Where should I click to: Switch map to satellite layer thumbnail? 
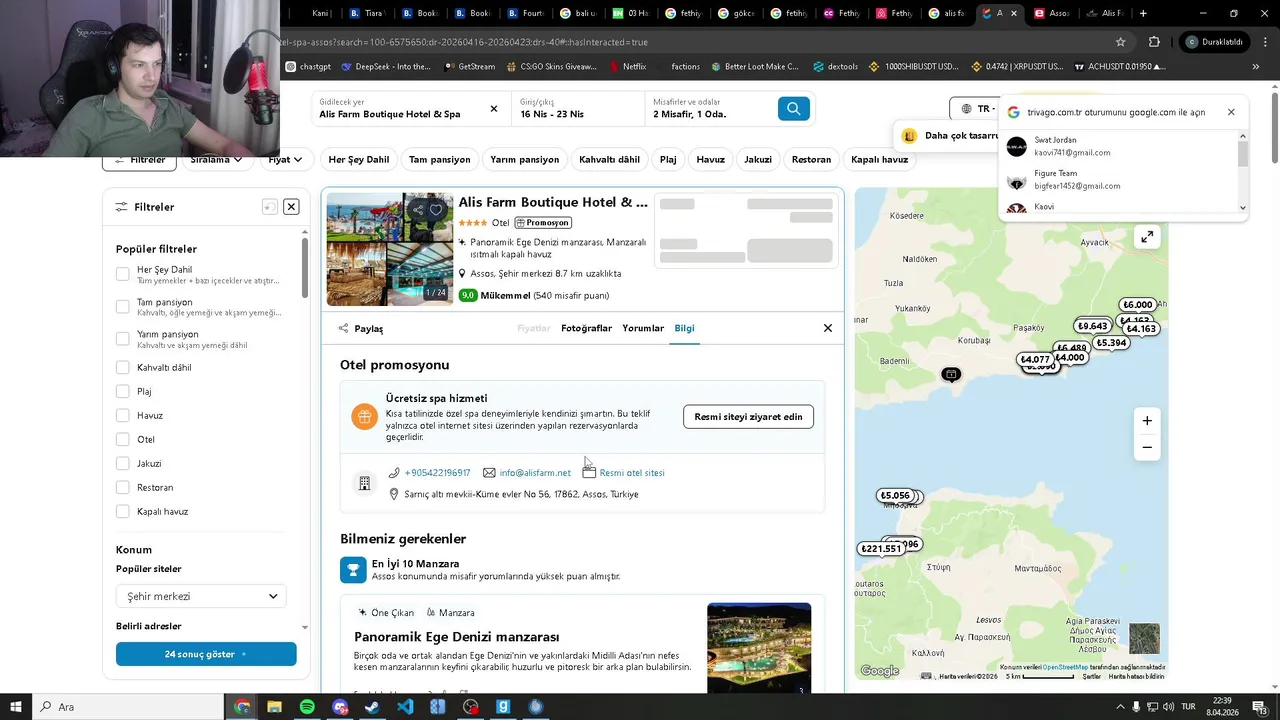tap(1144, 638)
